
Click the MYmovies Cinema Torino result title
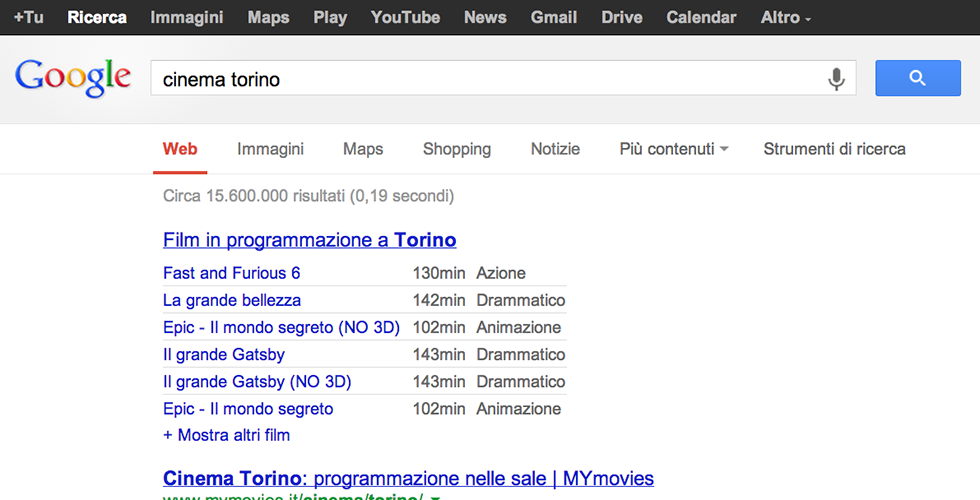[x=408, y=478]
